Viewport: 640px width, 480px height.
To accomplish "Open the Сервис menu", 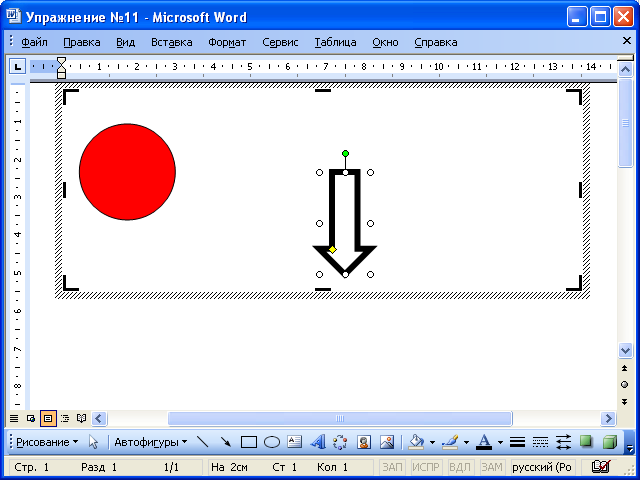I will click(280, 42).
